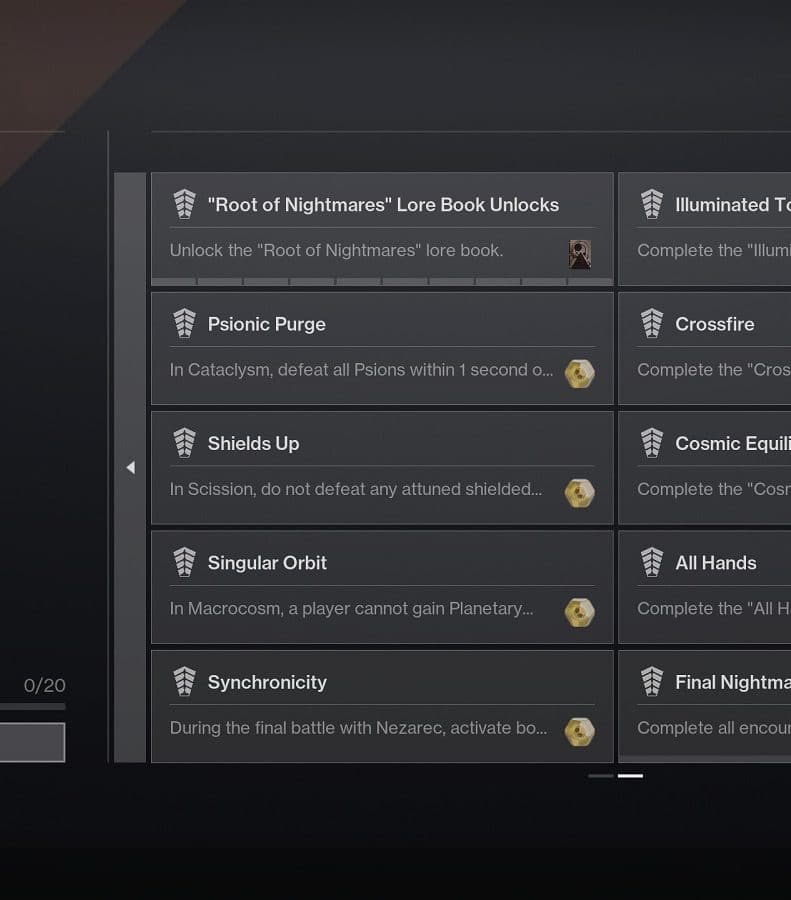Open the "Root of Nightmares" Lore Book Unlocks title

click(383, 205)
